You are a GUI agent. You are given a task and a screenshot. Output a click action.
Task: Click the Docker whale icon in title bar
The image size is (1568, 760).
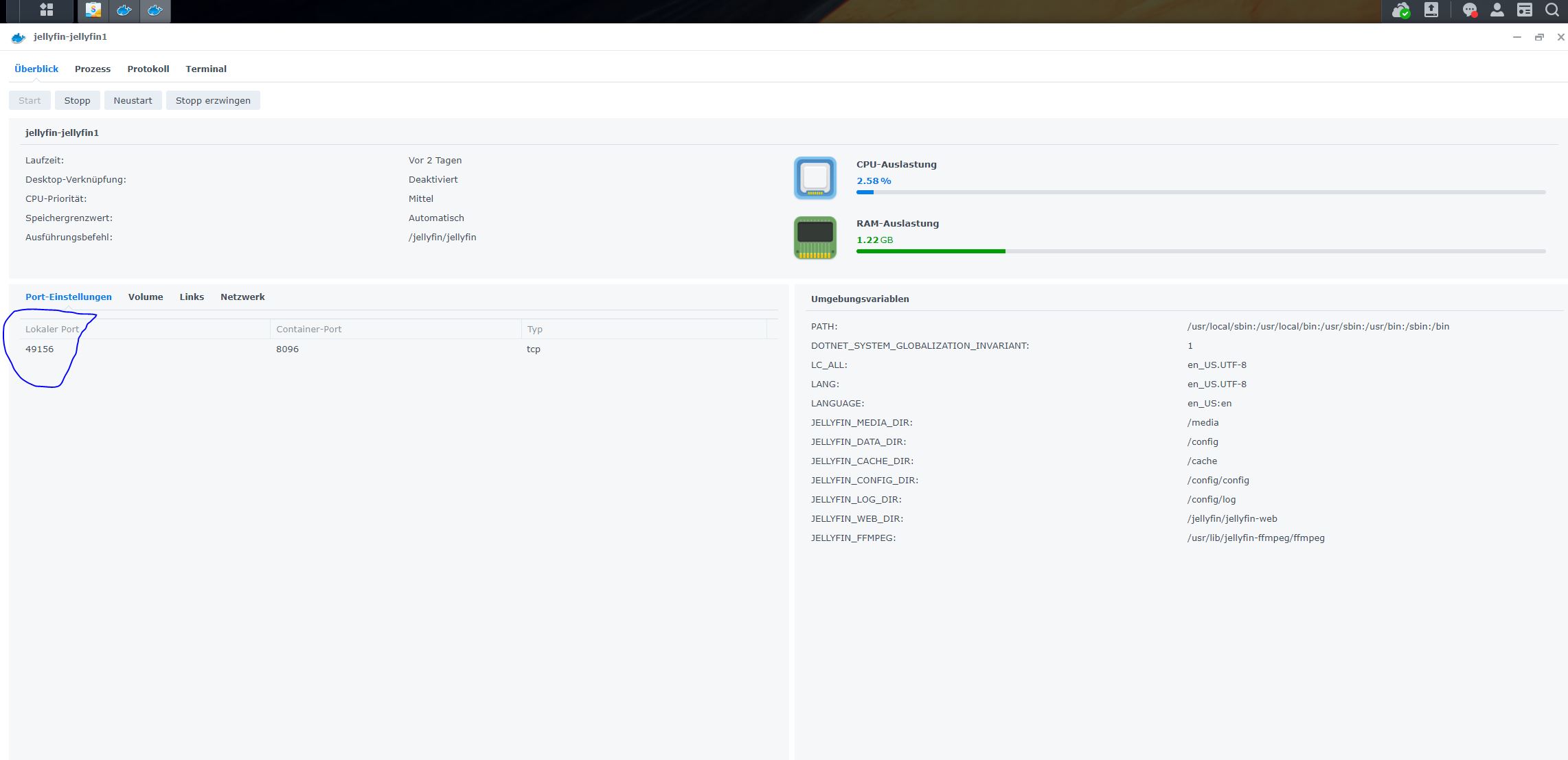pos(19,37)
